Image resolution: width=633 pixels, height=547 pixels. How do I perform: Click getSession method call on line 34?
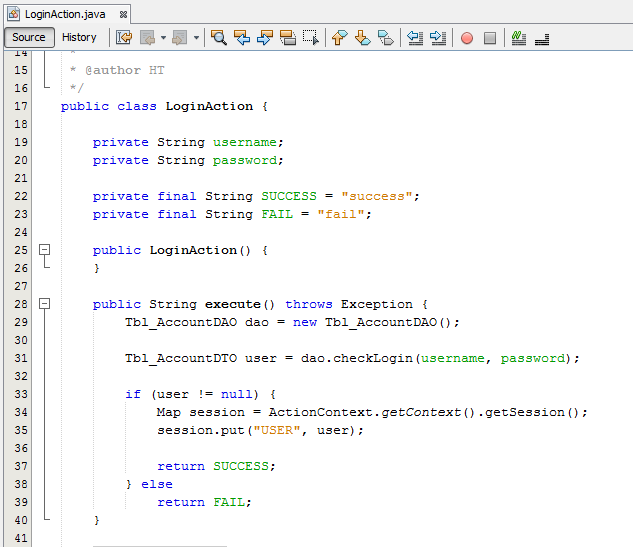click(x=524, y=412)
